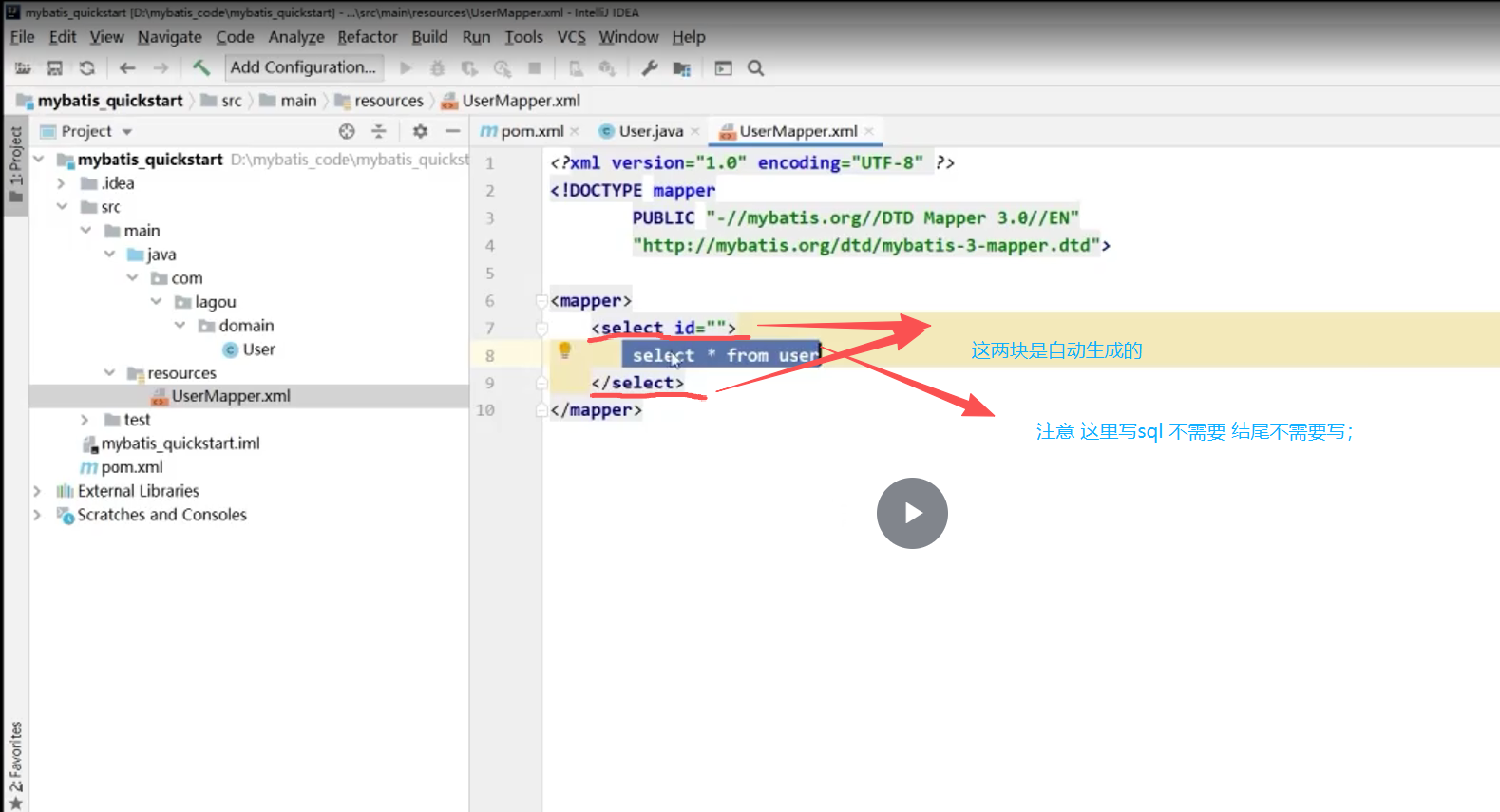The width and height of the screenshot is (1500, 812).
Task: Click the Run play icon in toolbar
Action: point(406,68)
